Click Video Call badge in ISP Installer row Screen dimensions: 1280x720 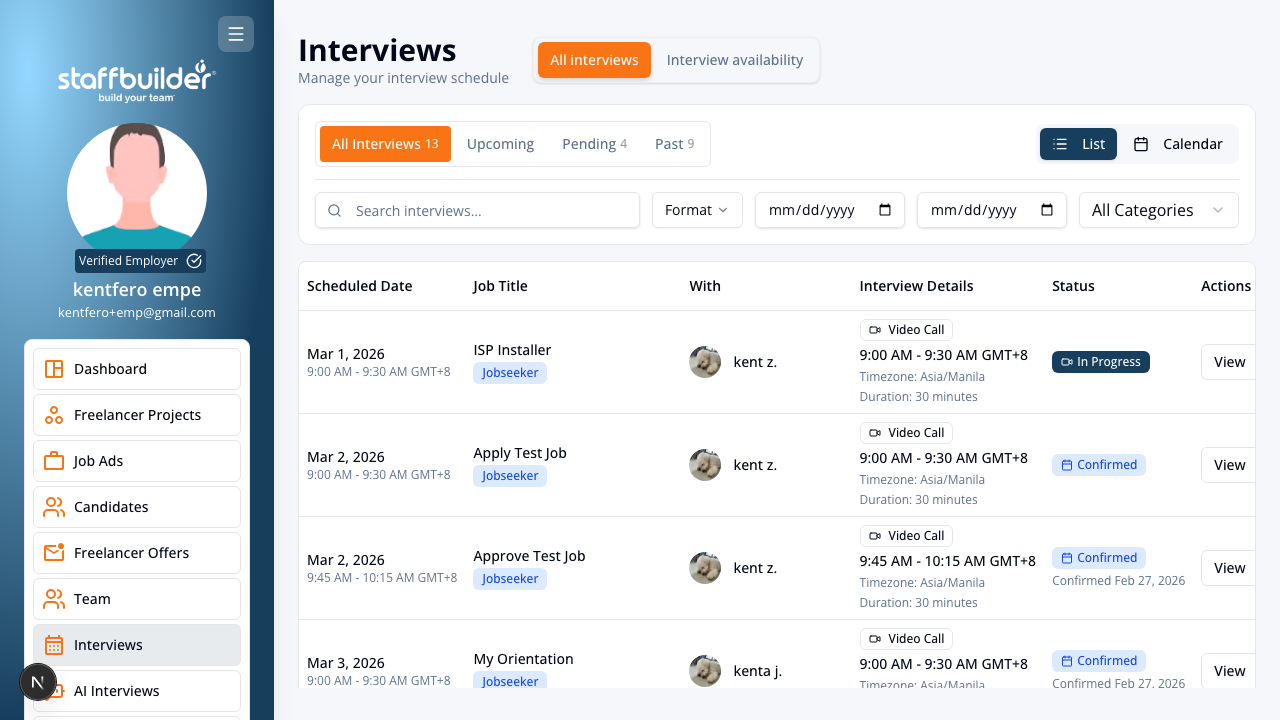(x=906, y=330)
